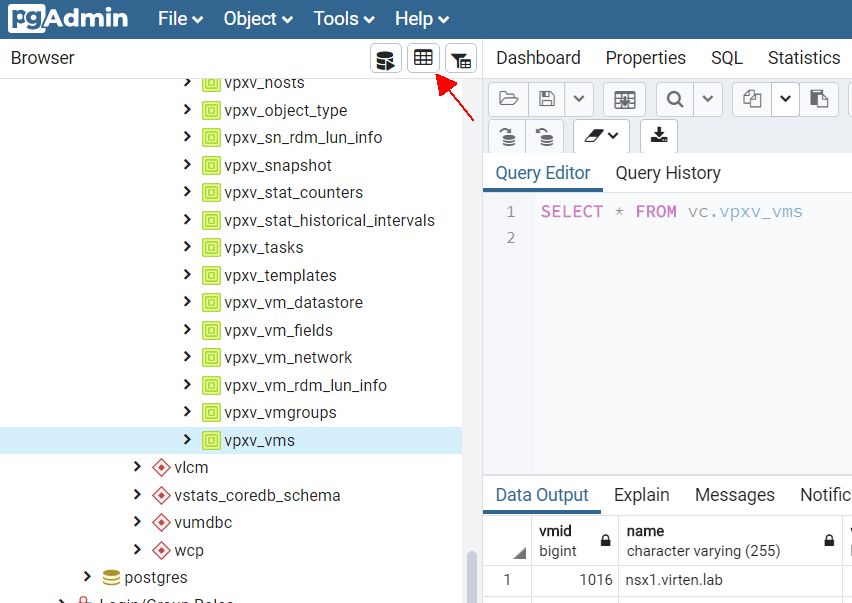Viewport: 852px width, 603px height.
Task: Expand the vpxv_vmgroups node
Action: click(x=187, y=412)
